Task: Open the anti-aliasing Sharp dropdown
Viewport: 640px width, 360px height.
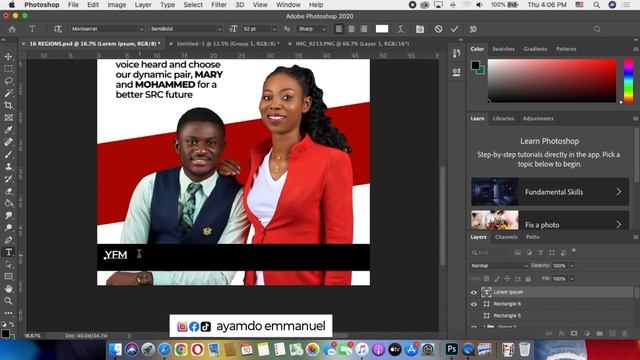Action: [x=312, y=29]
